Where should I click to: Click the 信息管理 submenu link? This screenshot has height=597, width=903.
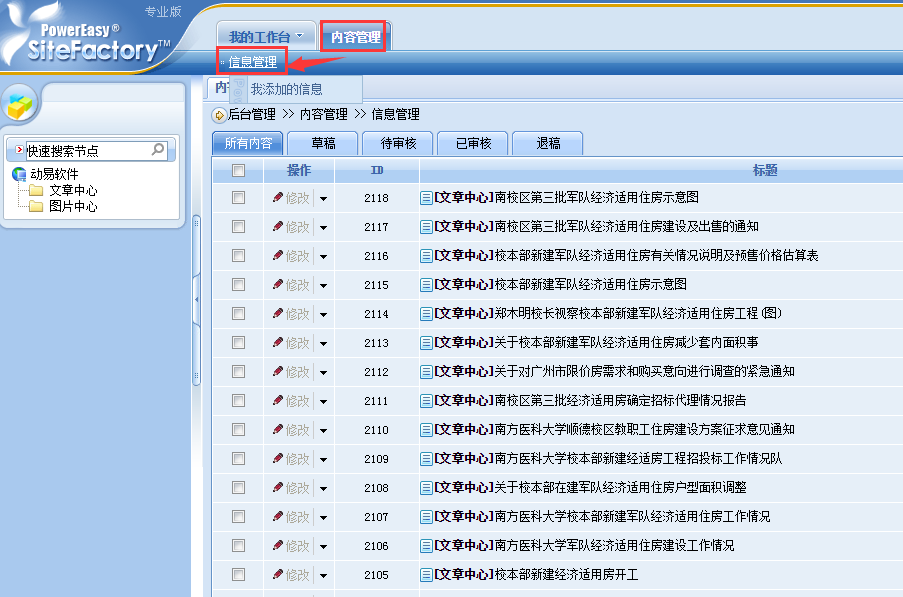point(252,62)
